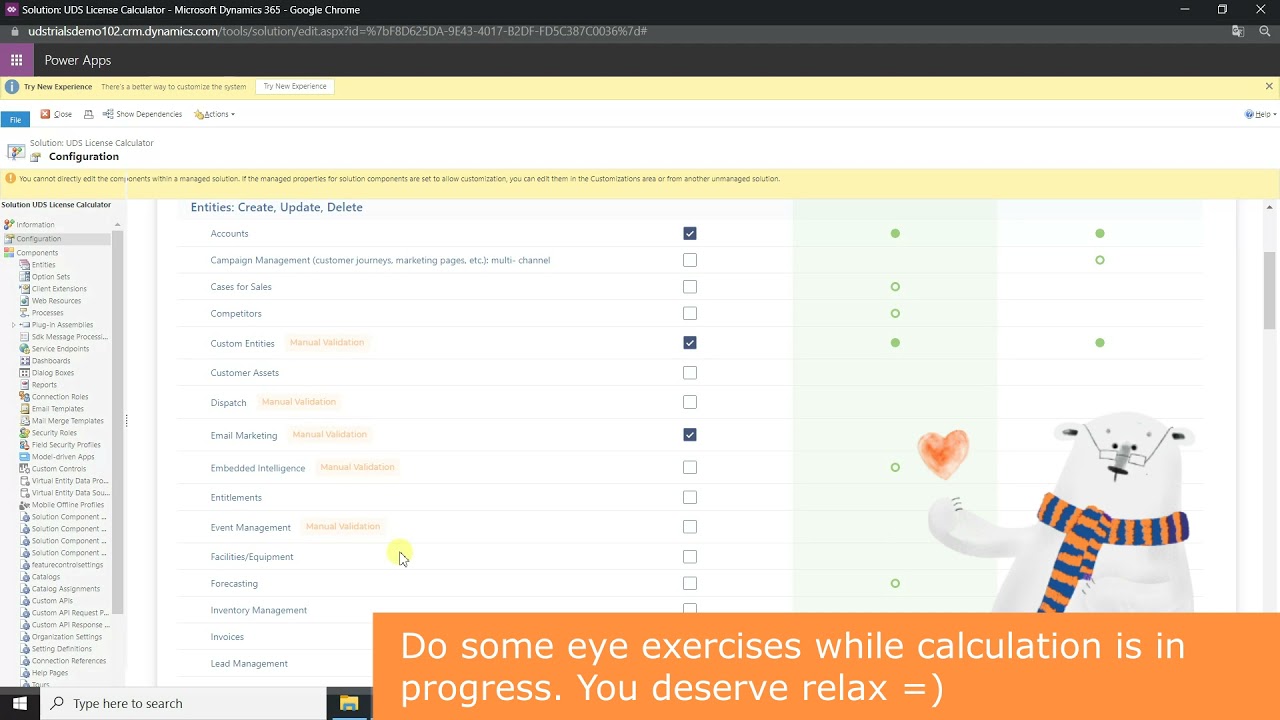Screen dimensions: 1280x720
Task: Open the Power Apps app launcher waffle
Action: [16, 60]
